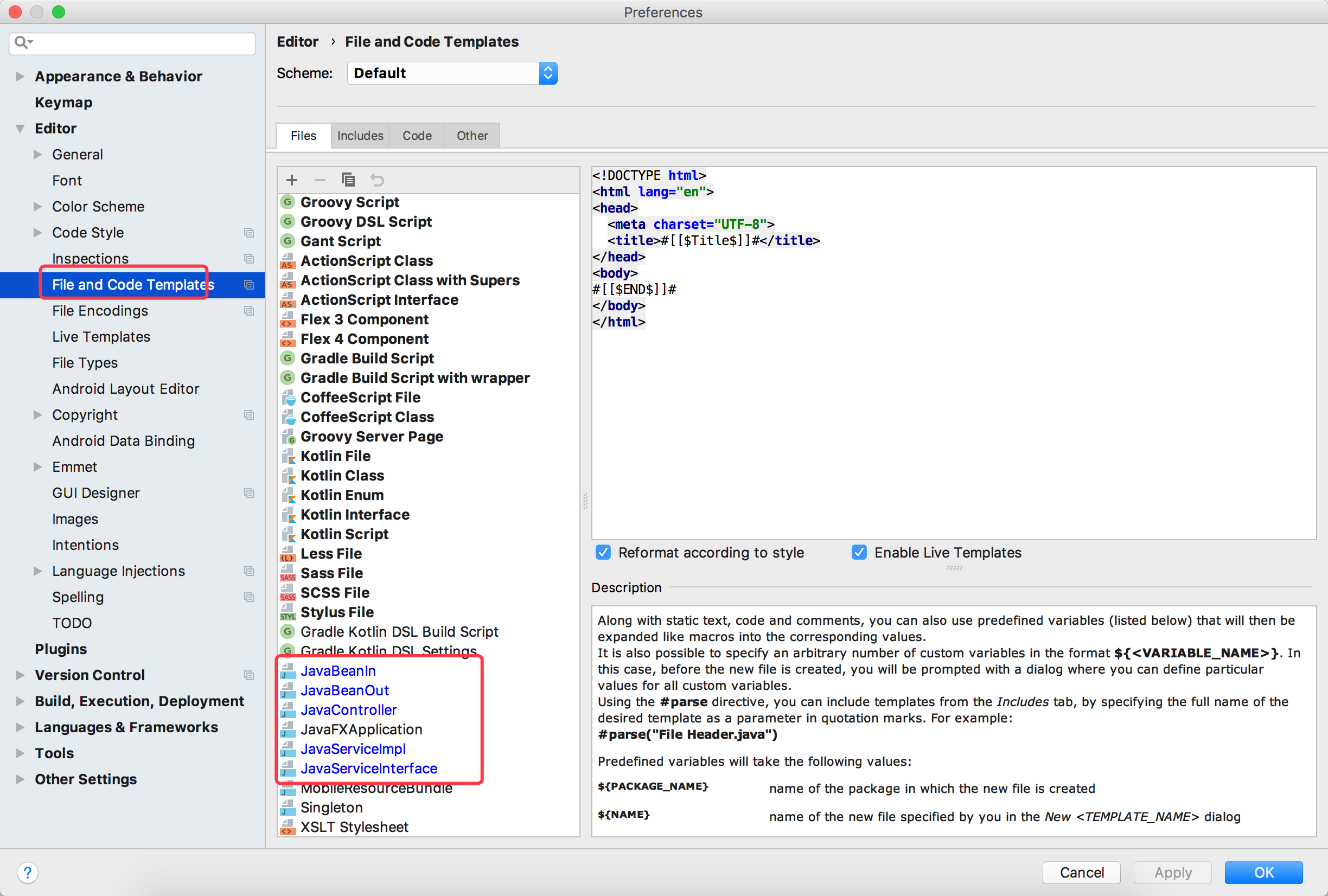This screenshot has height=896, width=1328.
Task: Select the JavaBeanIn template
Action: (x=339, y=671)
